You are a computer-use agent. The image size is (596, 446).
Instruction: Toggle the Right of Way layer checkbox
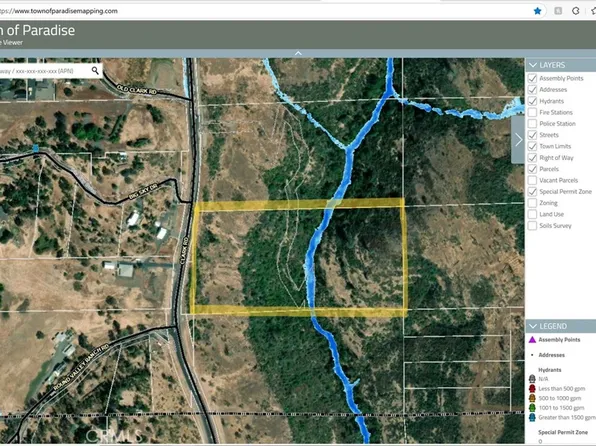click(x=533, y=158)
